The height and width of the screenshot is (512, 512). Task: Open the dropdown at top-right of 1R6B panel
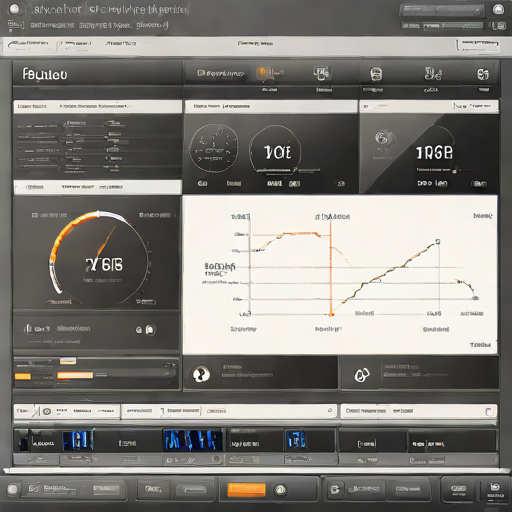click(476, 106)
